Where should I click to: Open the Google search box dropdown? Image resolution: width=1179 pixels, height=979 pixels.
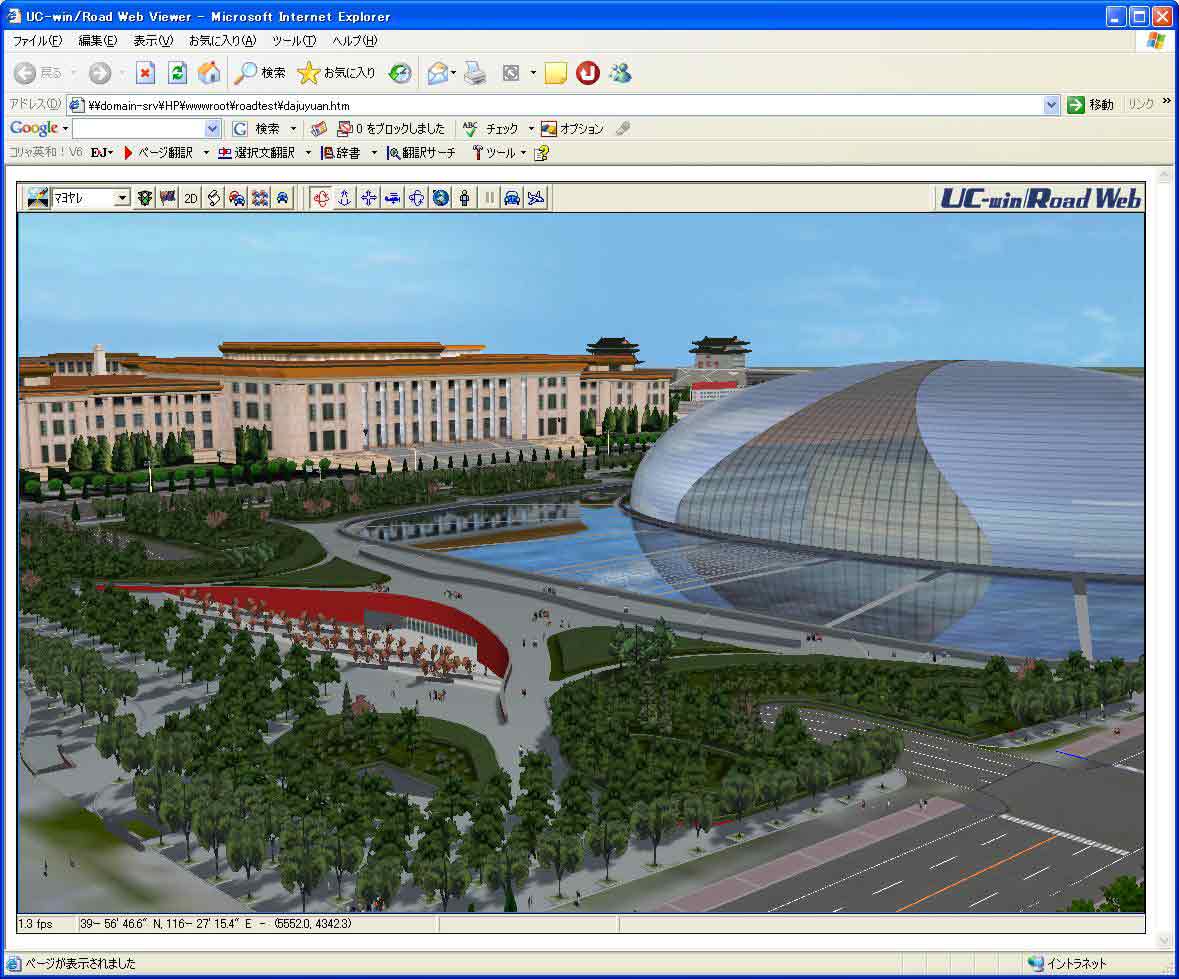pos(212,129)
